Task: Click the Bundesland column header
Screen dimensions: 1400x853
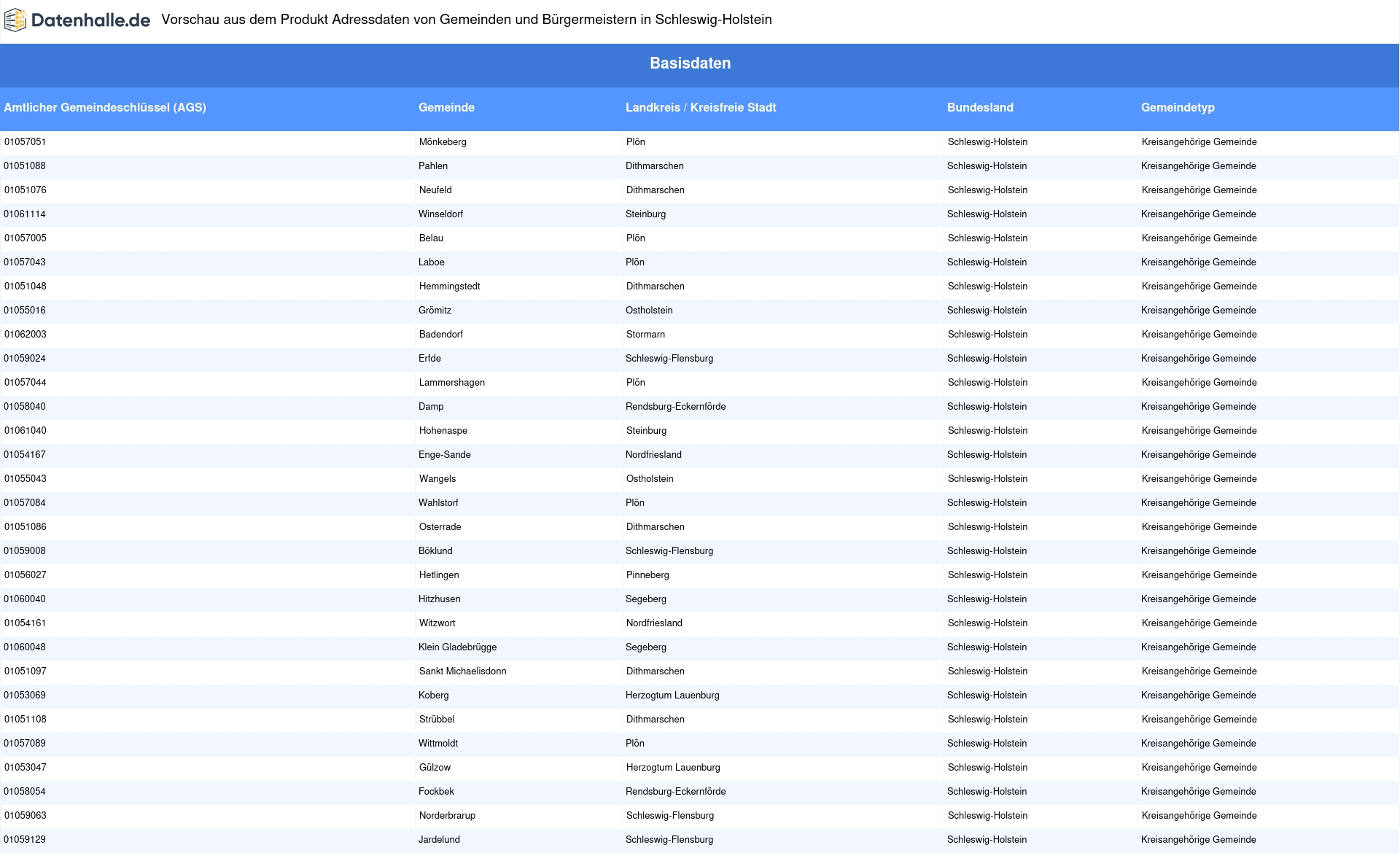Action: [x=980, y=107]
